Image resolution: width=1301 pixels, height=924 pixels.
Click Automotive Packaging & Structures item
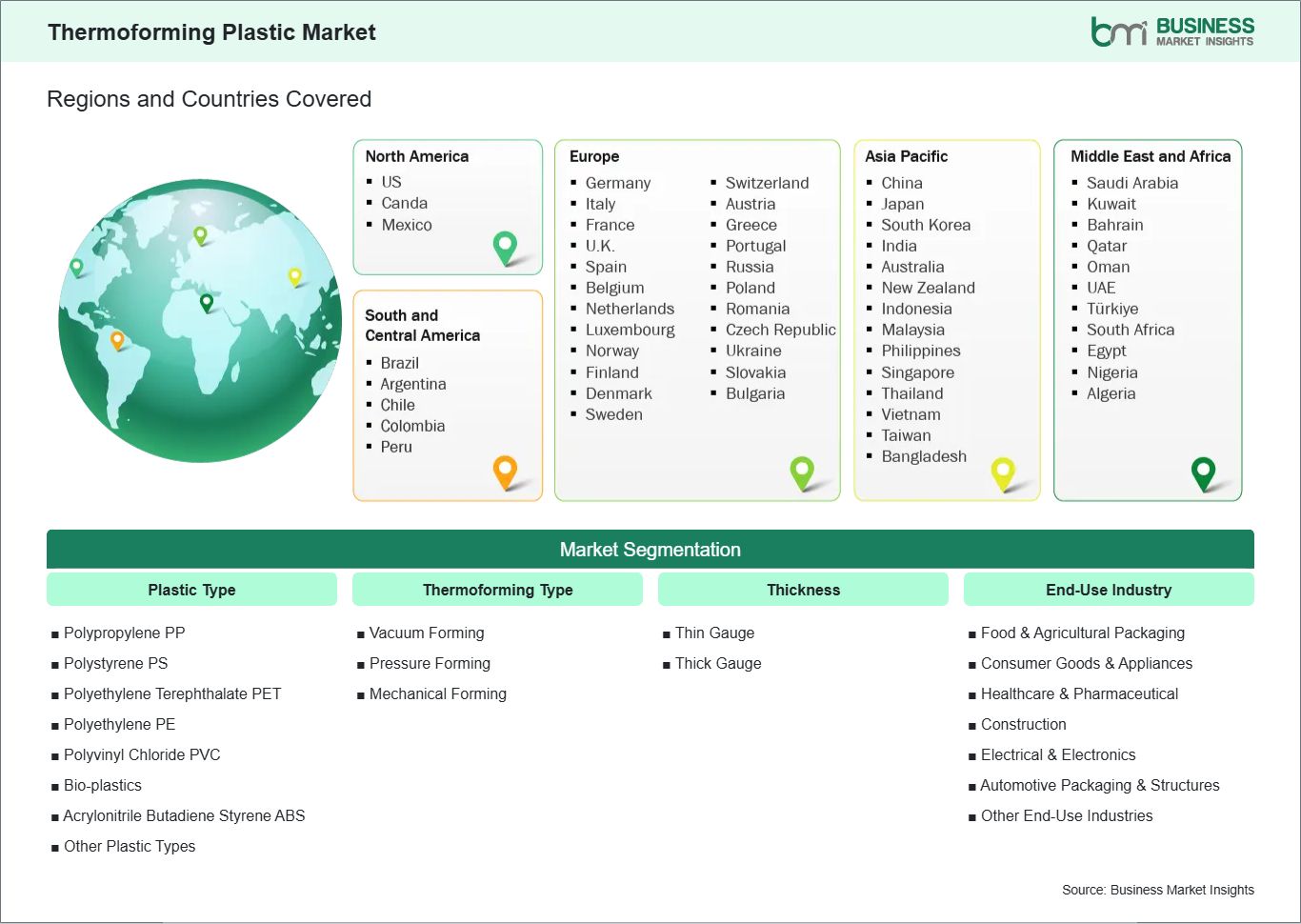coord(1100,785)
